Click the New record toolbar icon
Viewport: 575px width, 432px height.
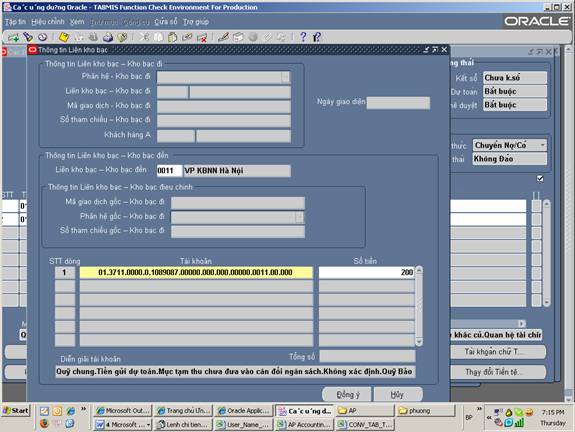tap(14, 37)
